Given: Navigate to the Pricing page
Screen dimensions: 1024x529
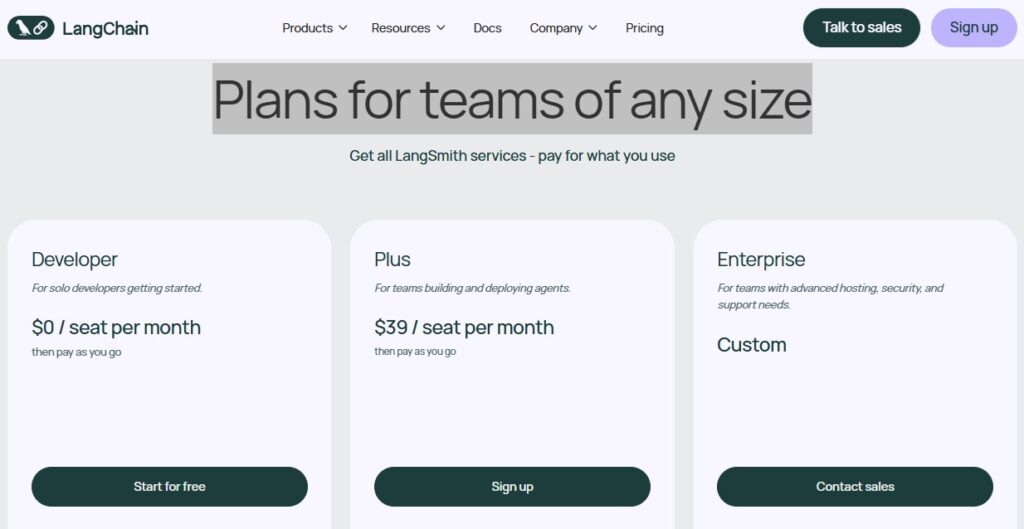Looking at the screenshot, I should coord(644,28).
